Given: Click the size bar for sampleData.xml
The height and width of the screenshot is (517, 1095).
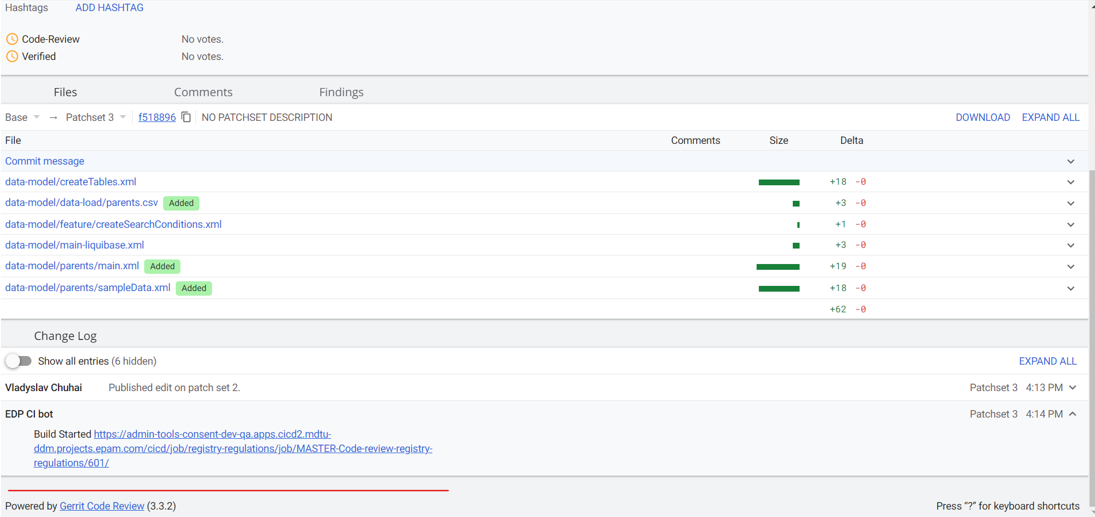Looking at the screenshot, I should pos(779,288).
